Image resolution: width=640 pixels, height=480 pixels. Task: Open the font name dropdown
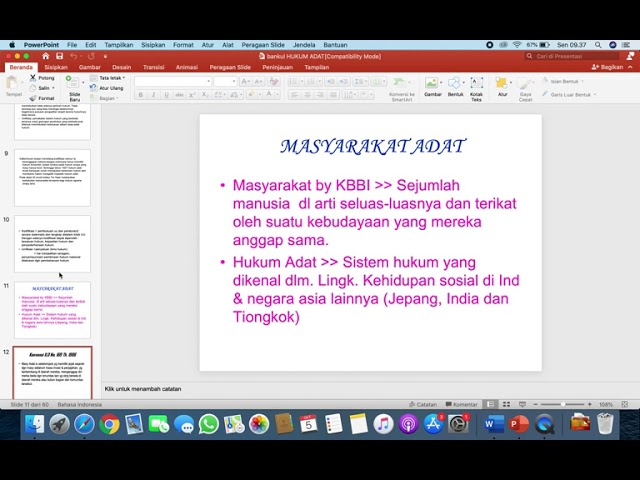pyautogui.click(x=208, y=82)
